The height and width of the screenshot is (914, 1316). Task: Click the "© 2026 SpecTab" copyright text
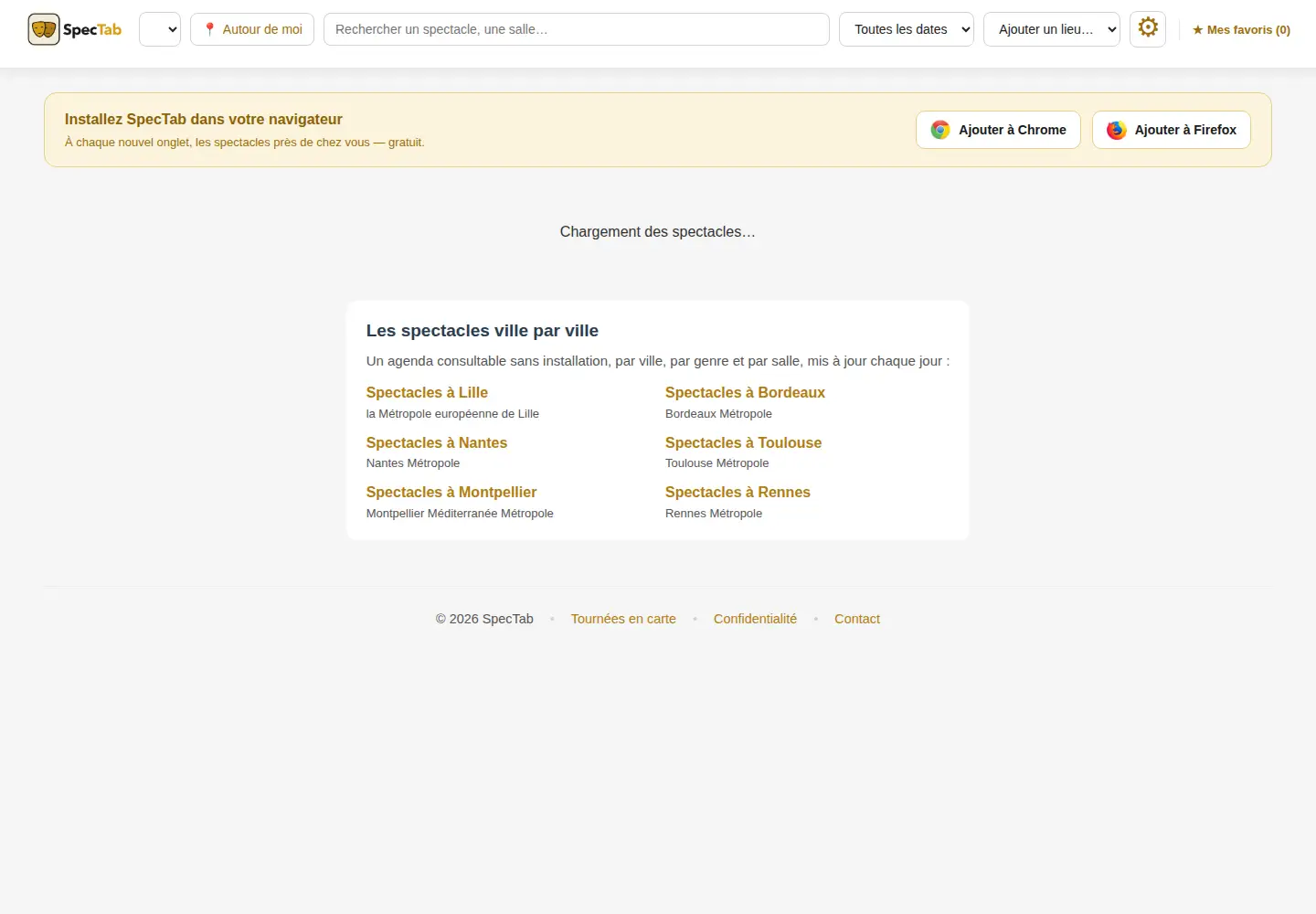484,619
